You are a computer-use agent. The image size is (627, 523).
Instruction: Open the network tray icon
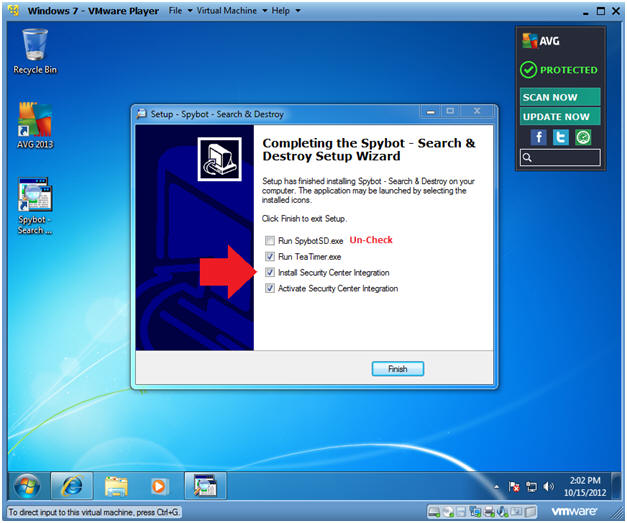pos(531,487)
